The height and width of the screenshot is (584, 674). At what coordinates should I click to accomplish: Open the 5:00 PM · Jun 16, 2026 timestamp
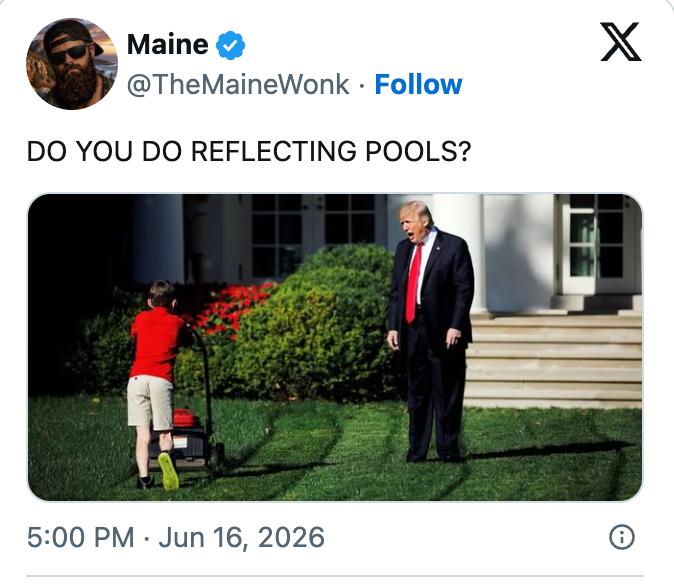(x=175, y=537)
